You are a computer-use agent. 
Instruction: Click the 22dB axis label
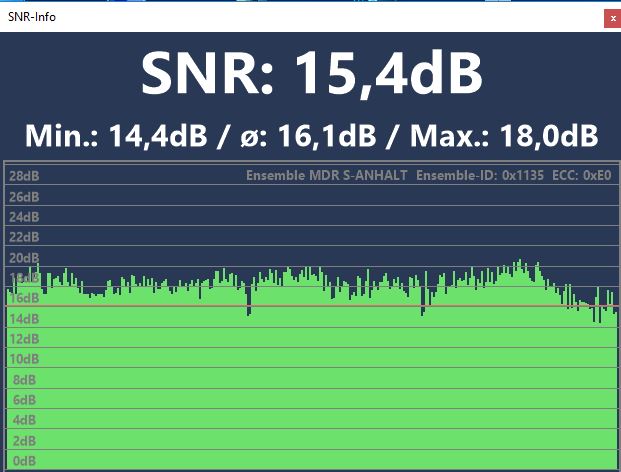coord(24,237)
